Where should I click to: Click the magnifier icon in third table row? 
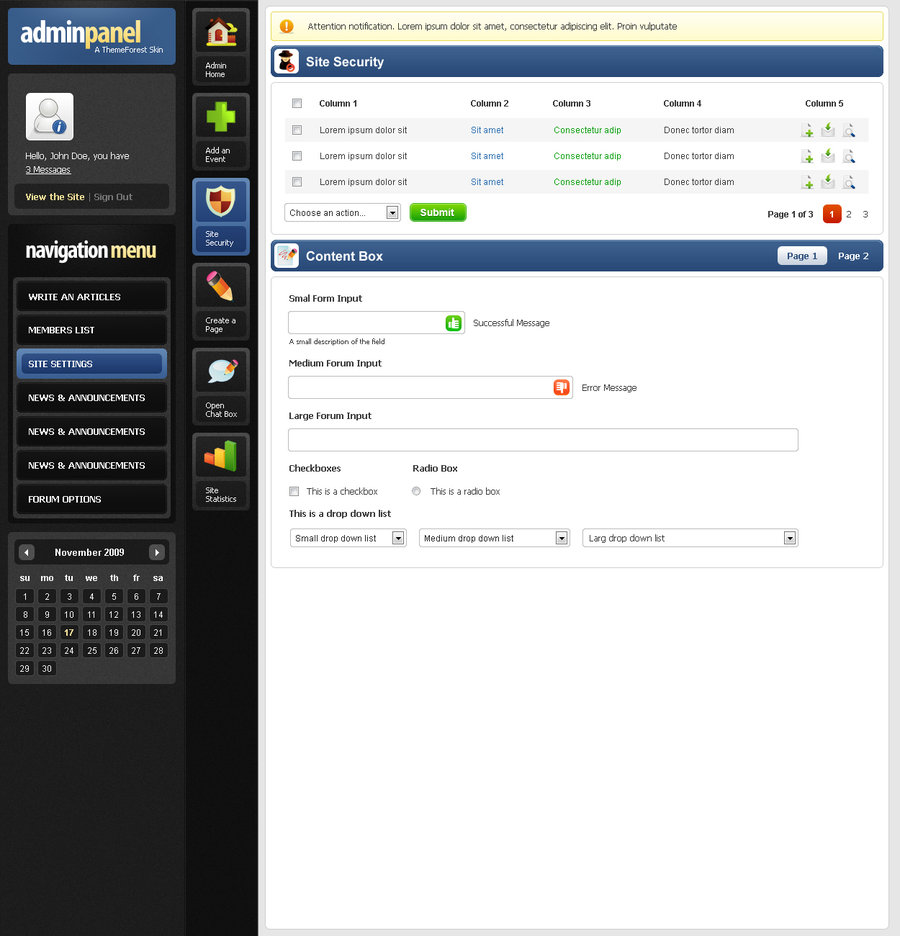848,182
